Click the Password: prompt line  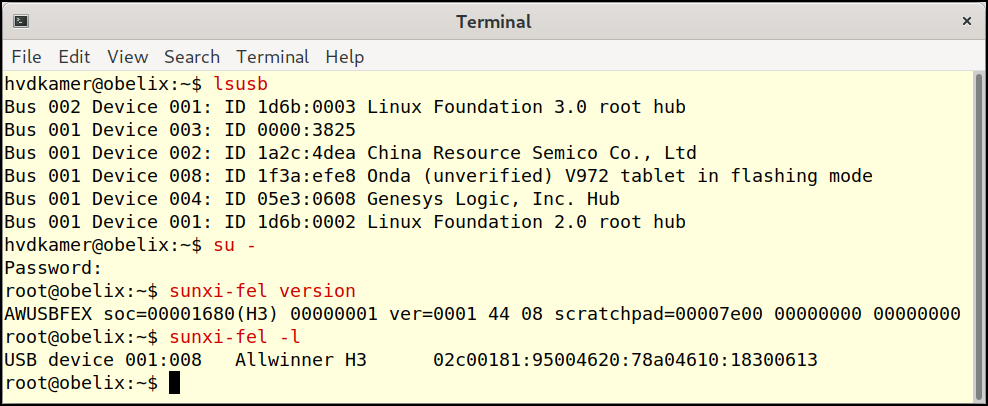[x=53, y=269]
